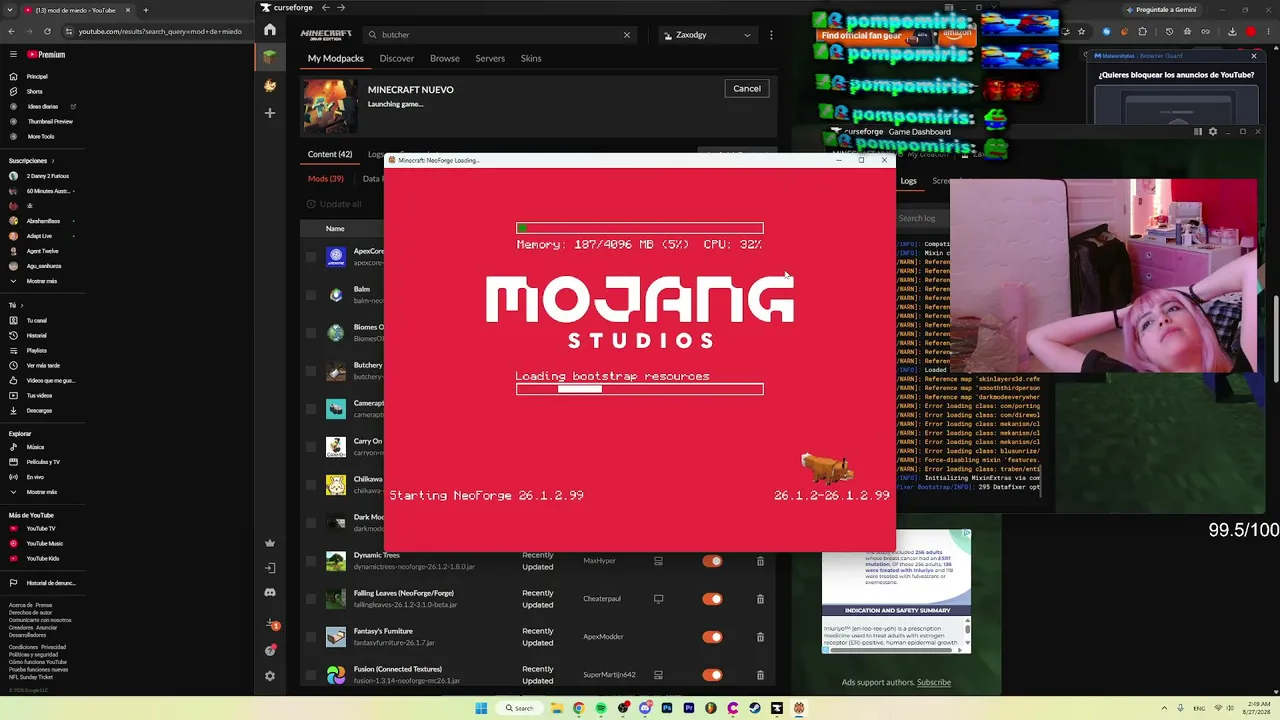
Task: Open the Browse tab in CurseForge
Action: click(445, 58)
